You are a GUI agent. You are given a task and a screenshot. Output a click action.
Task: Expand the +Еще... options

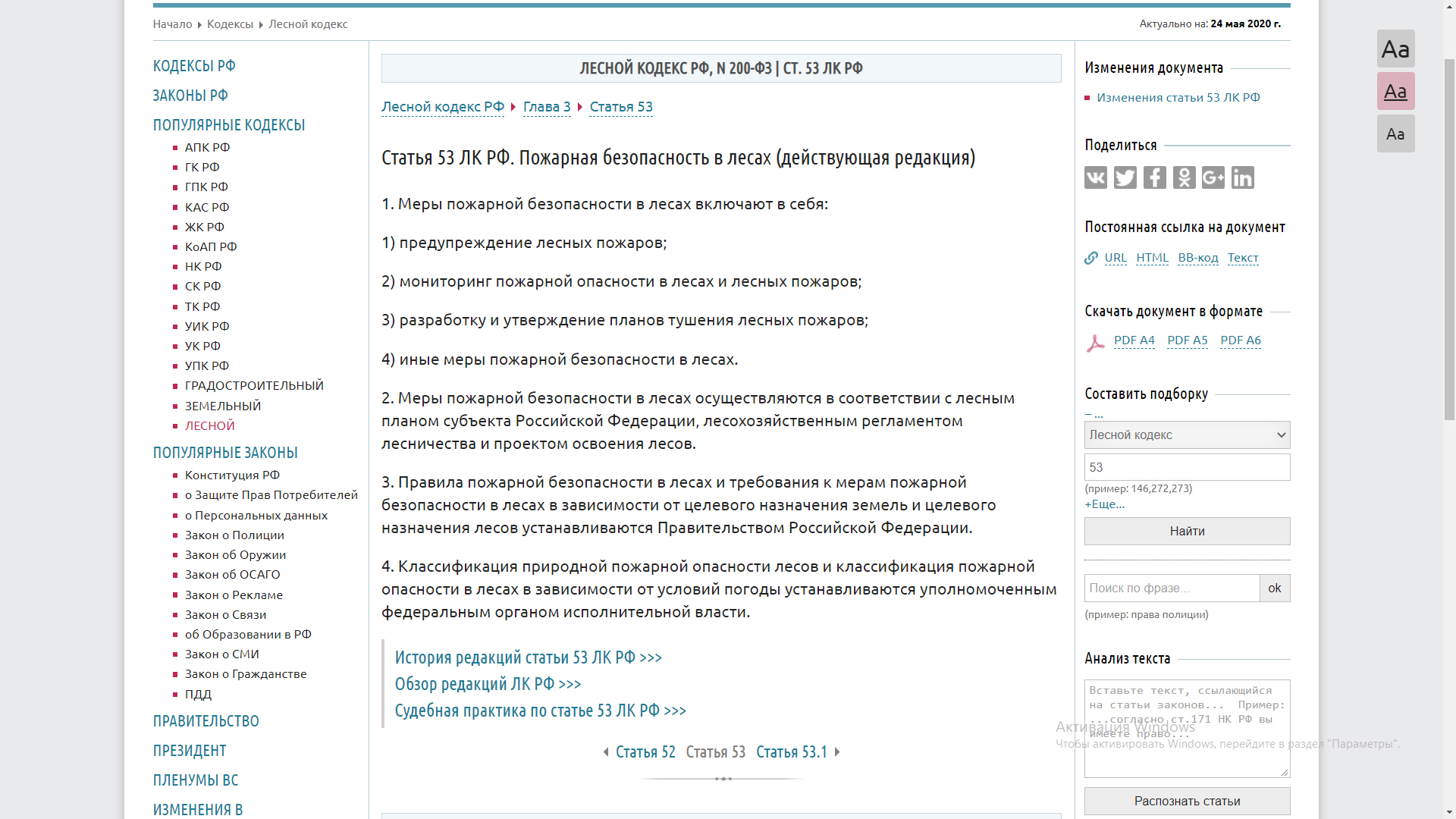1105,504
